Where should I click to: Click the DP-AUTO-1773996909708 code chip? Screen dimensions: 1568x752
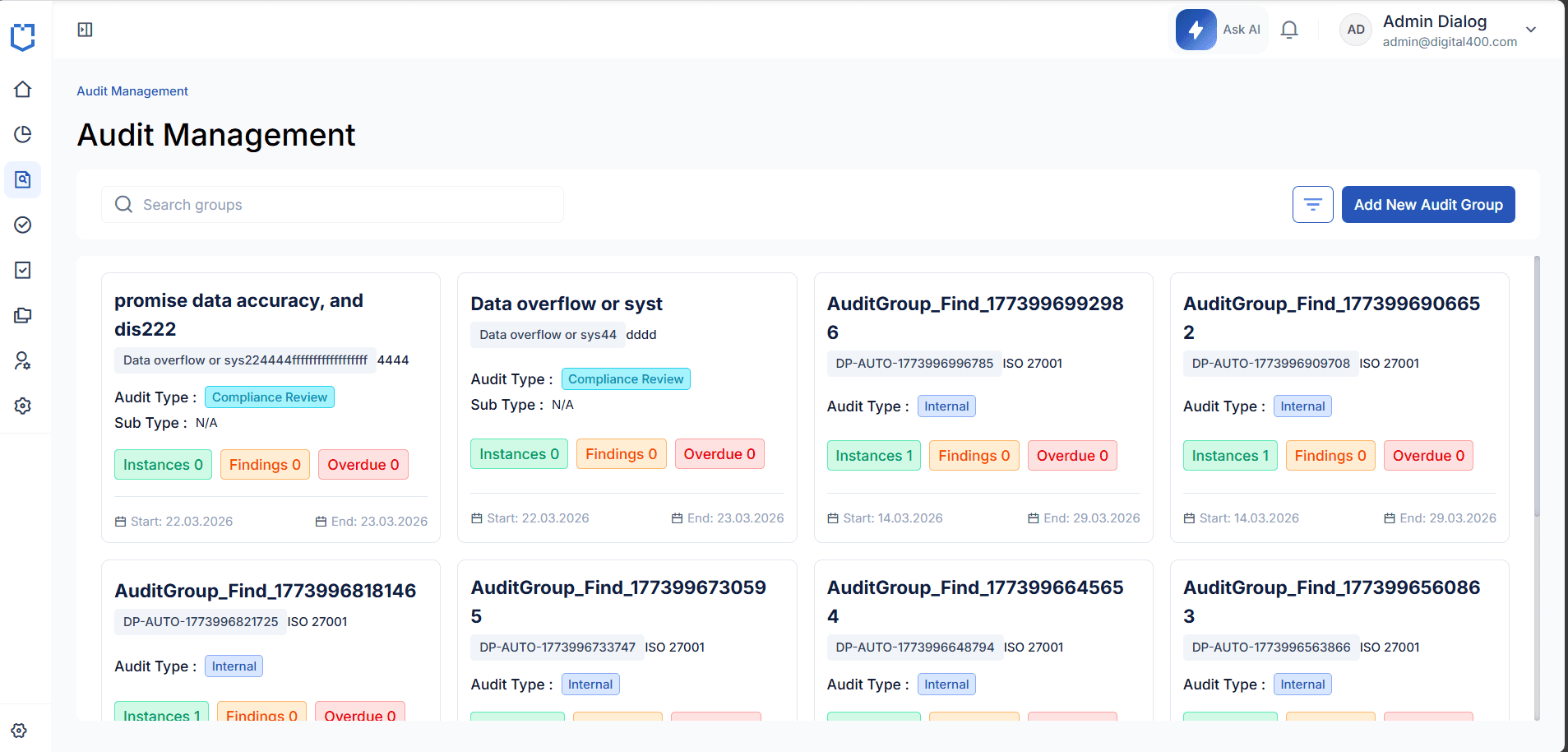[1270, 364]
